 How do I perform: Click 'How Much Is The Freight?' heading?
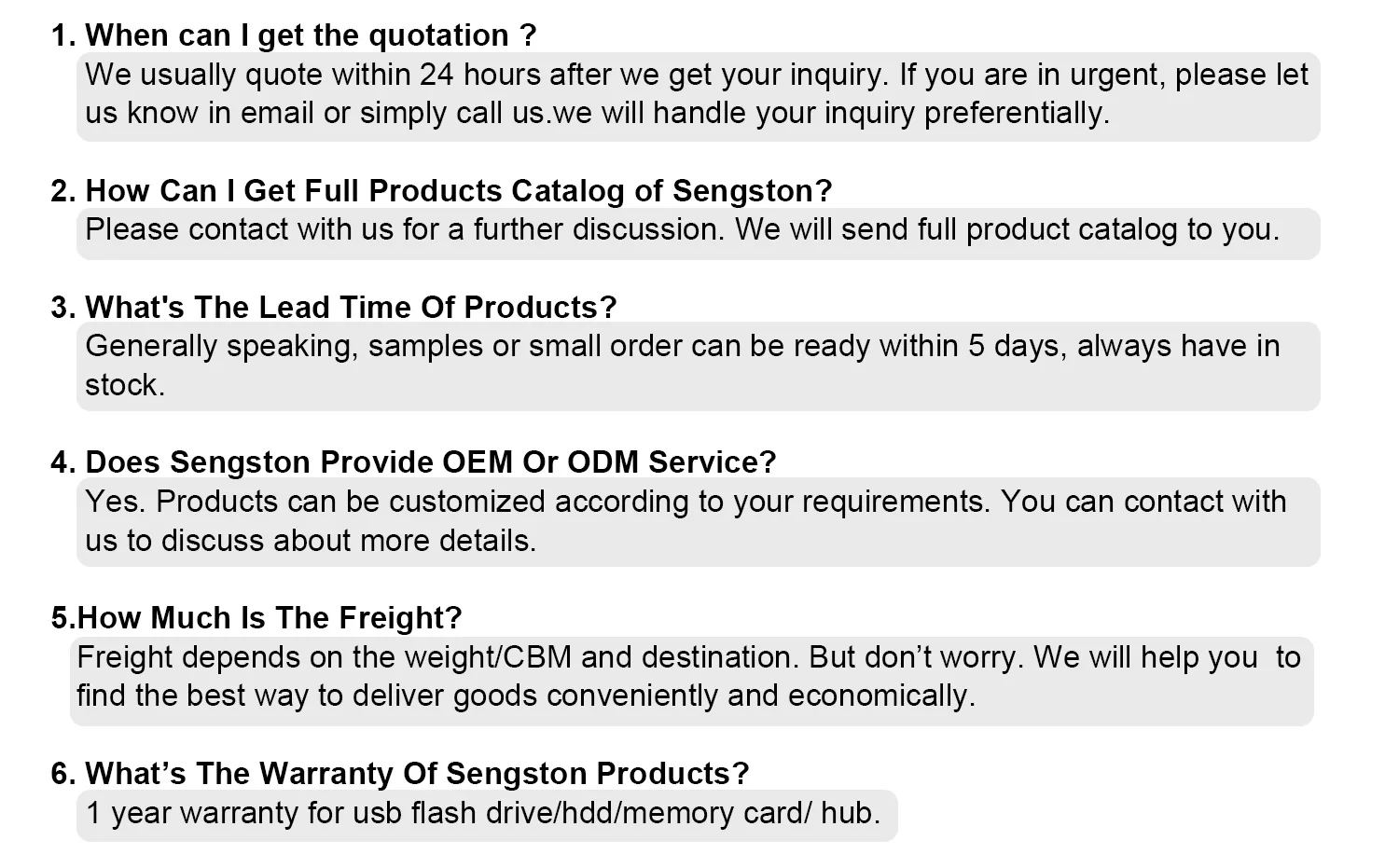pyautogui.click(x=256, y=618)
